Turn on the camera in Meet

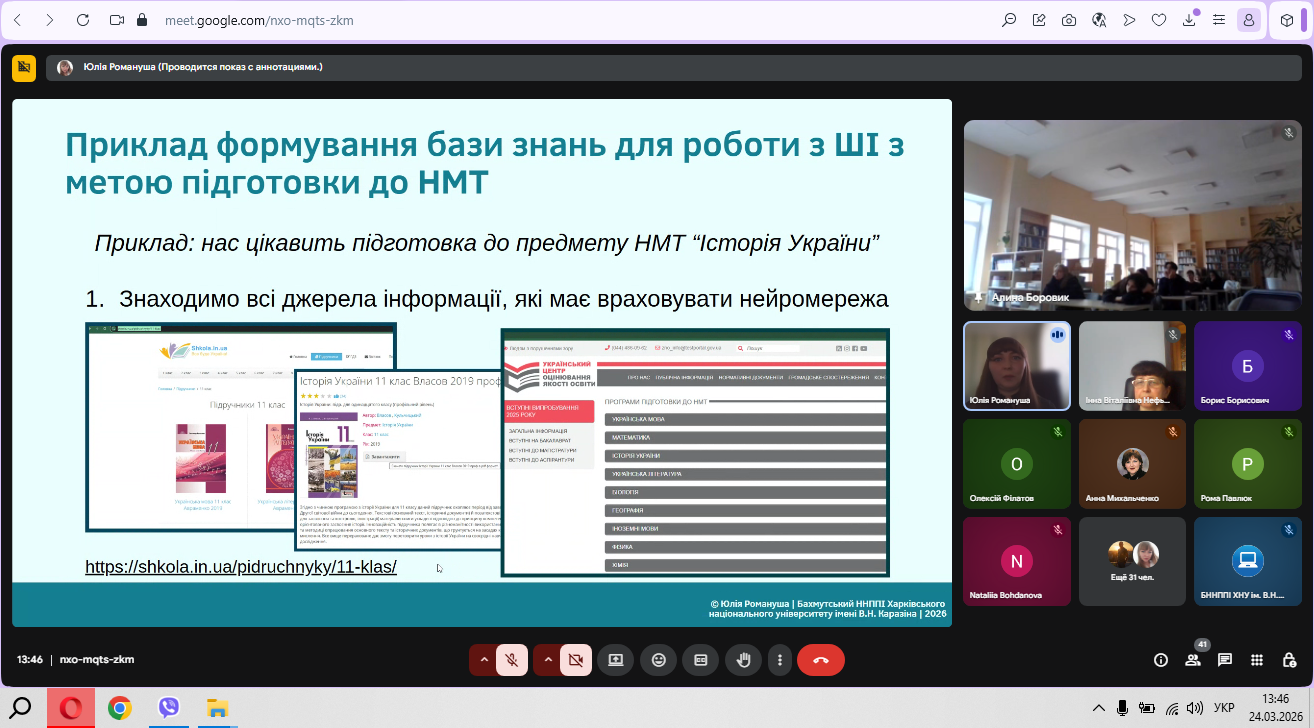[575, 660]
